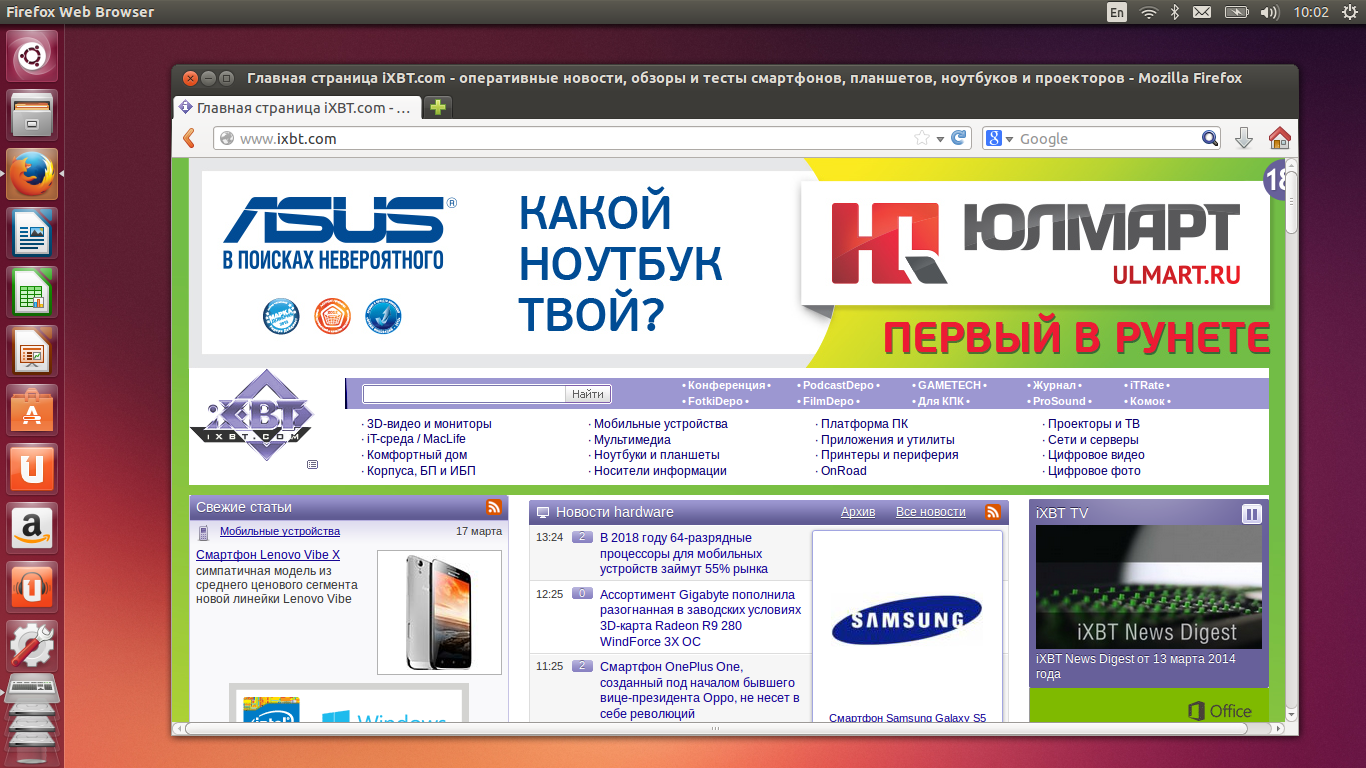Open a new tab with the plus button
Viewport: 1366px width, 768px height.
tap(437, 107)
